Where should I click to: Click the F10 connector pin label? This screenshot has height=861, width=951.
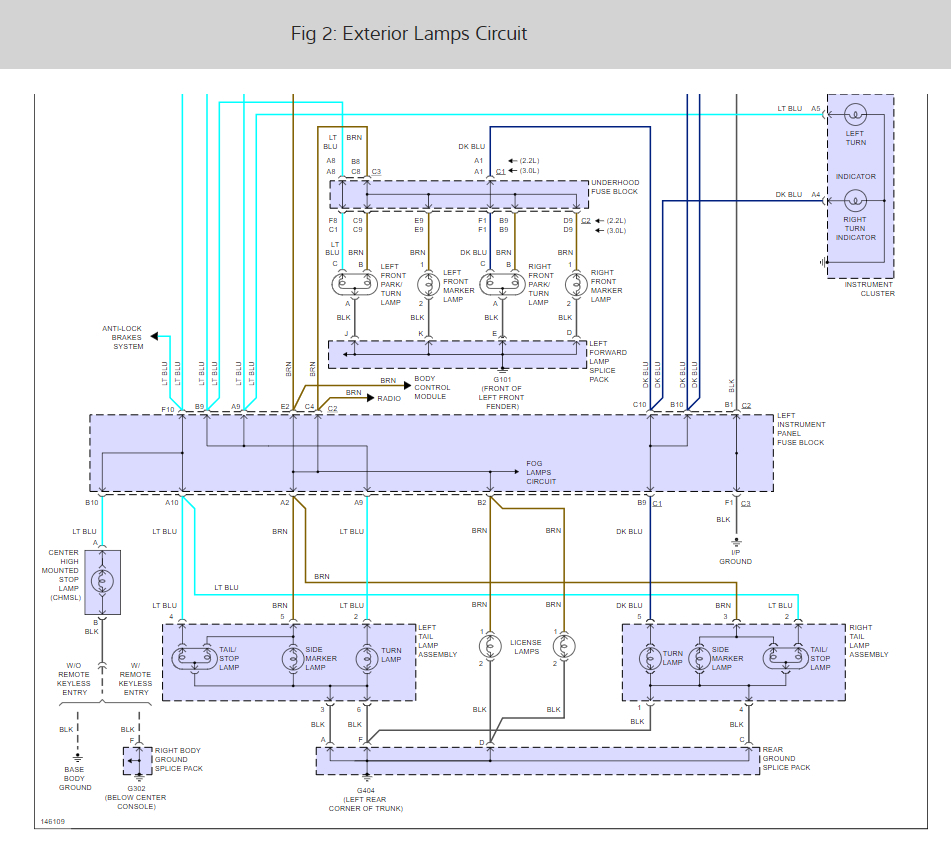tap(168, 410)
